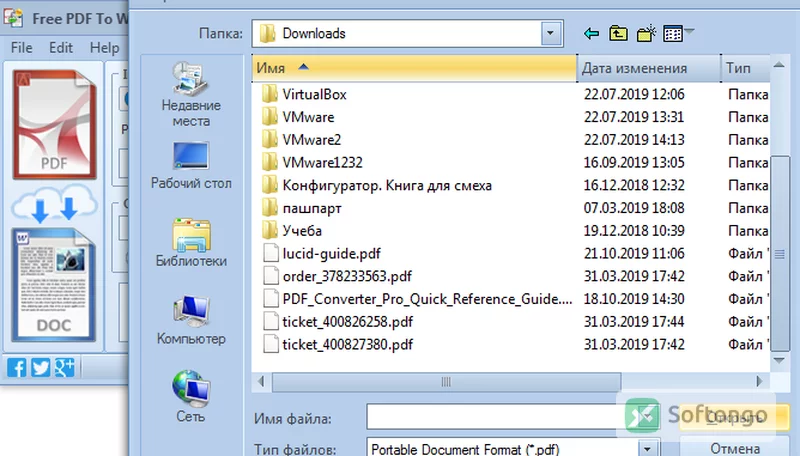This screenshot has height=456, width=800.
Task: Click date 31.03.2019 17:44
Action: pyautogui.click(x=634, y=322)
